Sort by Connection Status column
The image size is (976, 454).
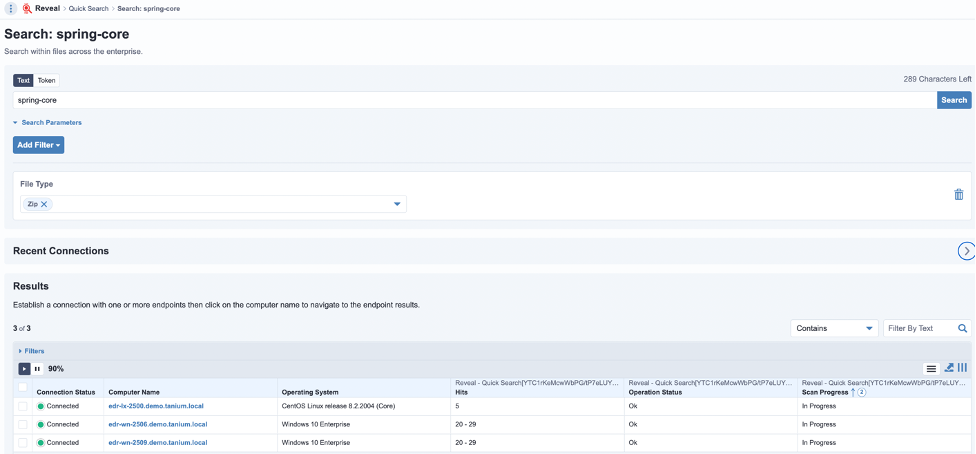coord(66,392)
